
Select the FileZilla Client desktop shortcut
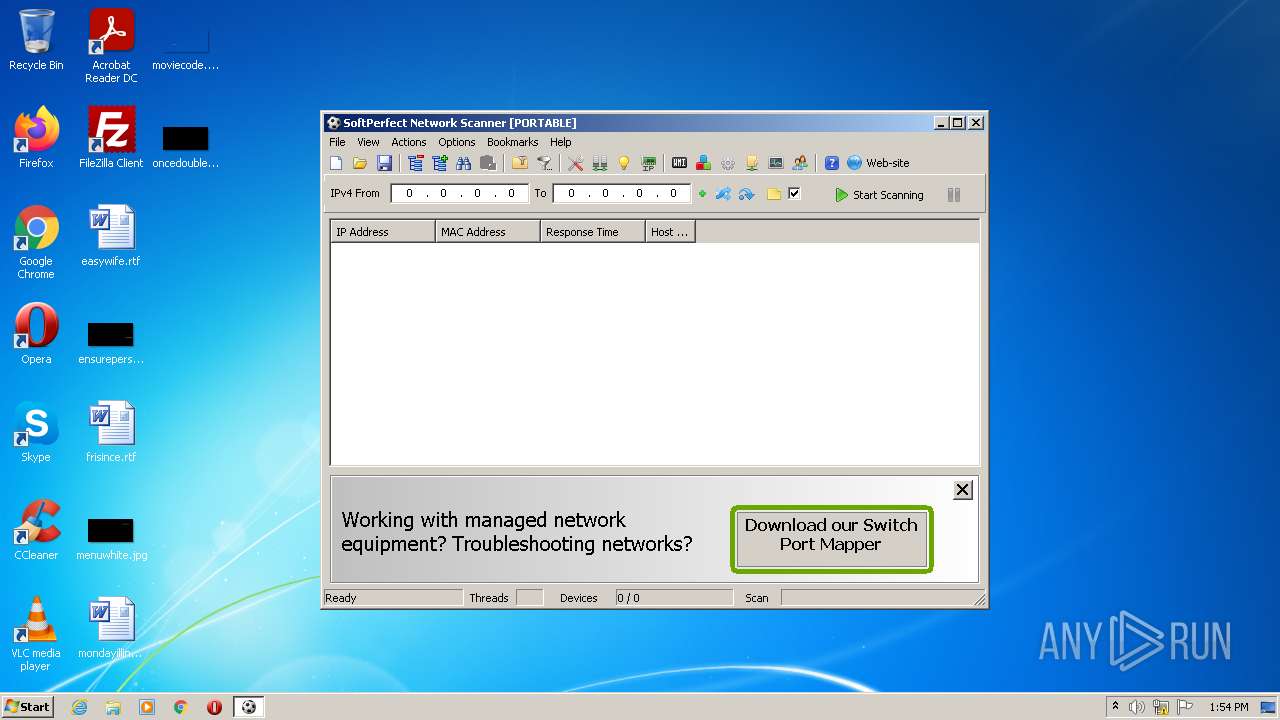(111, 137)
